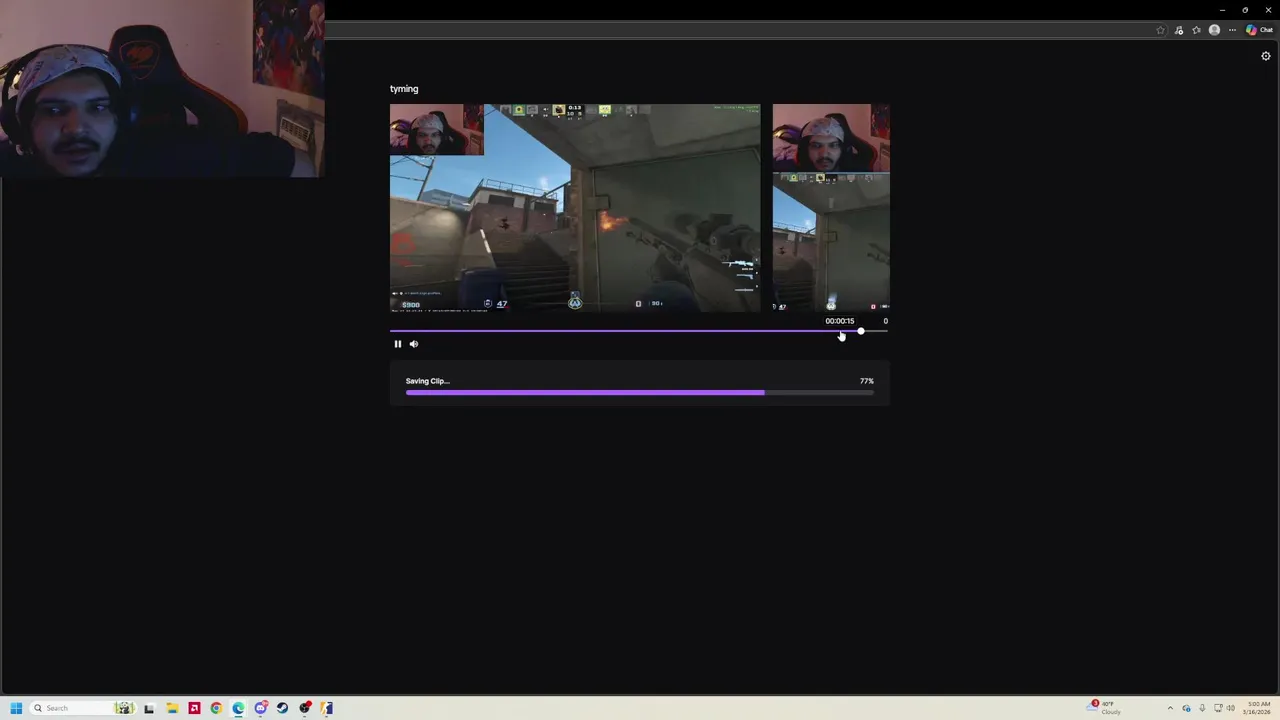Open the Windows Start menu
1280x720 pixels.
tap(16, 708)
